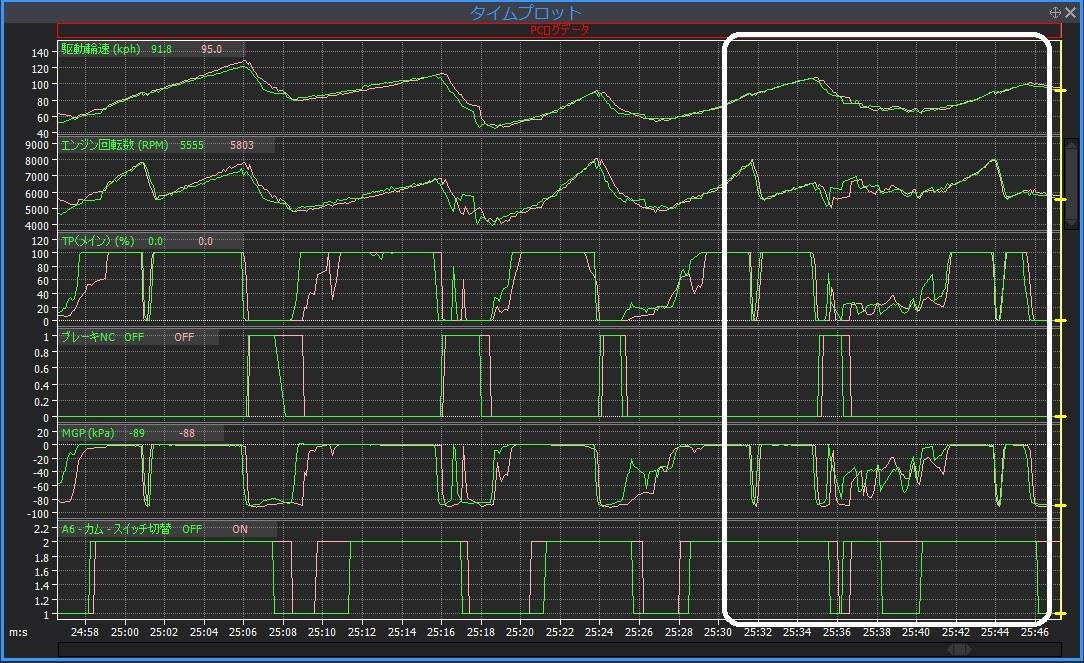Click the yellow cursor marker on TP plot
Image resolution: width=1084 pixels, height=663 pixels.
pos(1059,321)
